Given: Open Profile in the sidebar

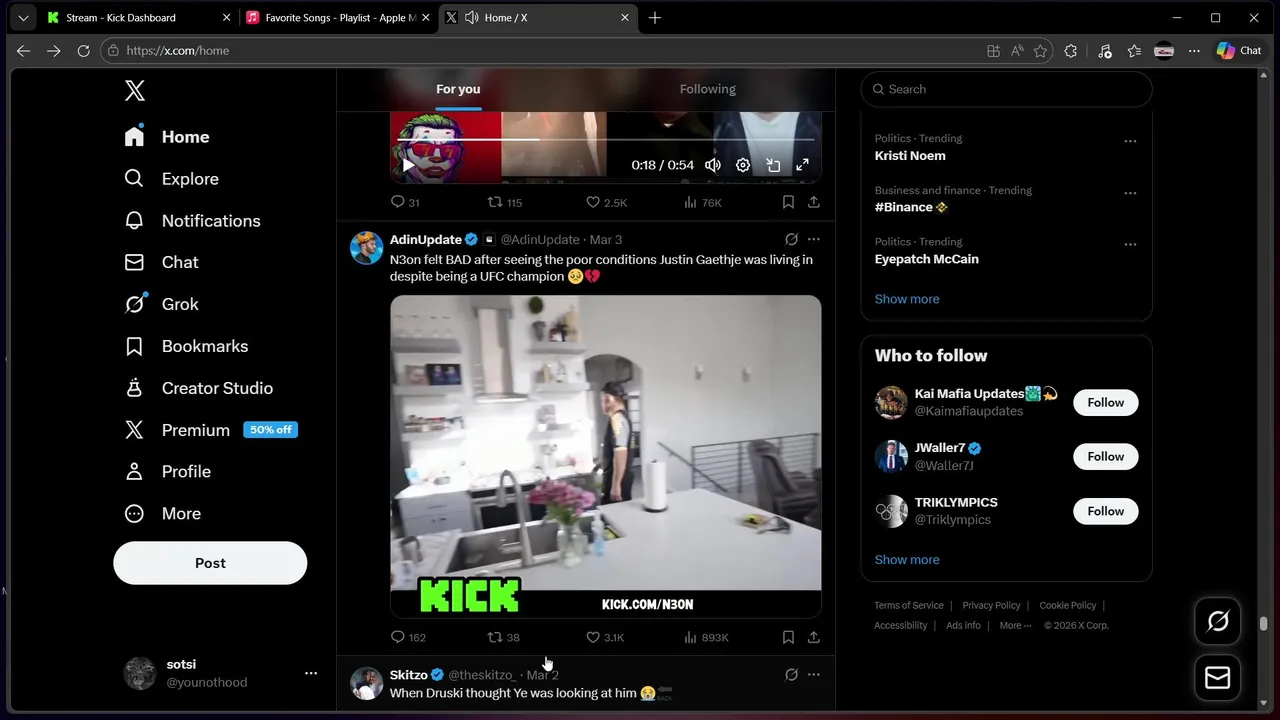Looking at the screenshot, I should [x=167, y=472].
